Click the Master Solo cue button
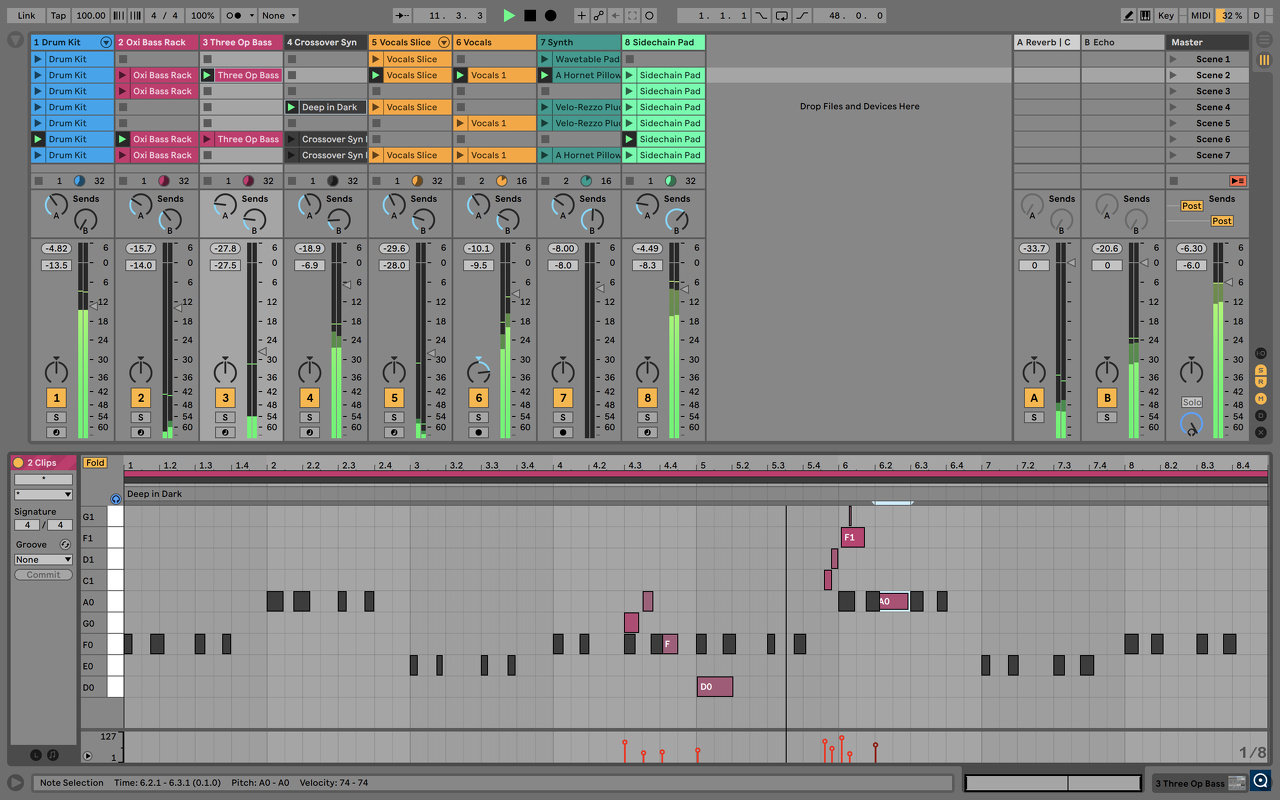Image resolution: width=1280 pixels, height=800 pixels. (1192, 402)
